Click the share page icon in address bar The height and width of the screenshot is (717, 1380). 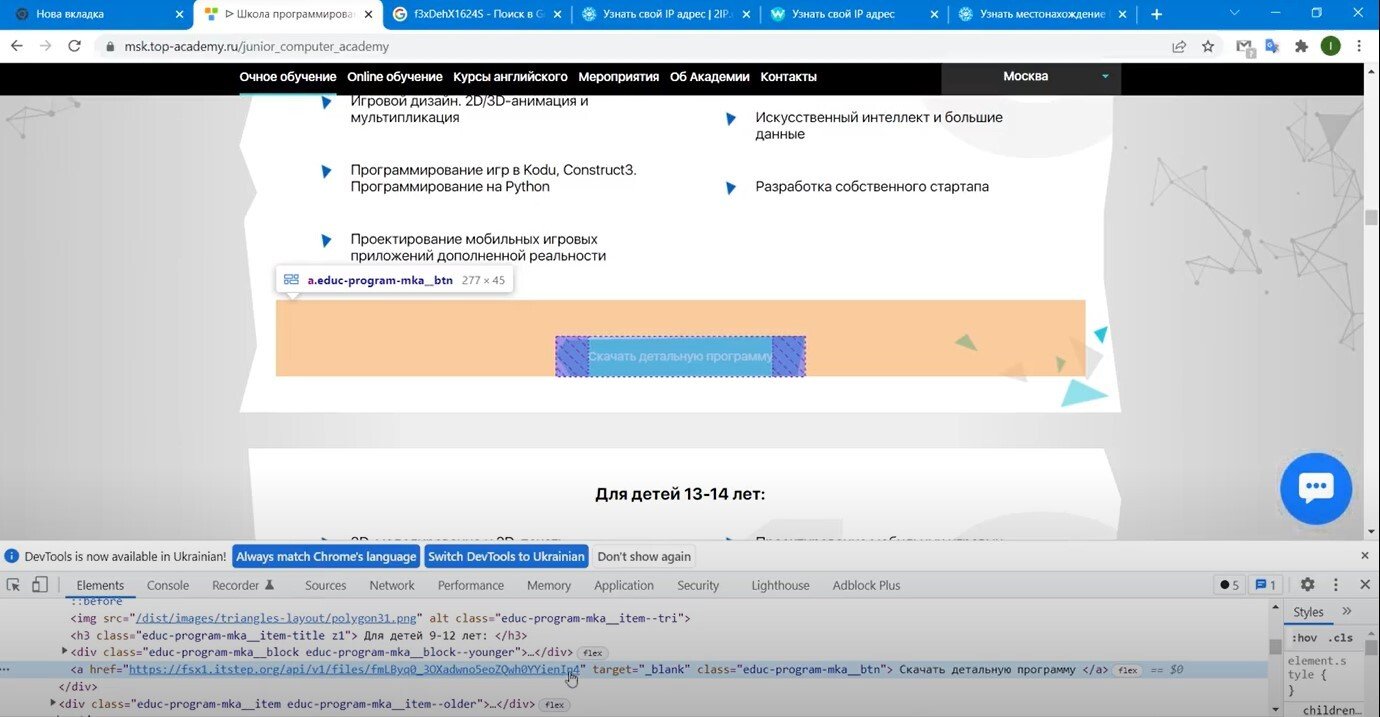tap(1180, 46)
